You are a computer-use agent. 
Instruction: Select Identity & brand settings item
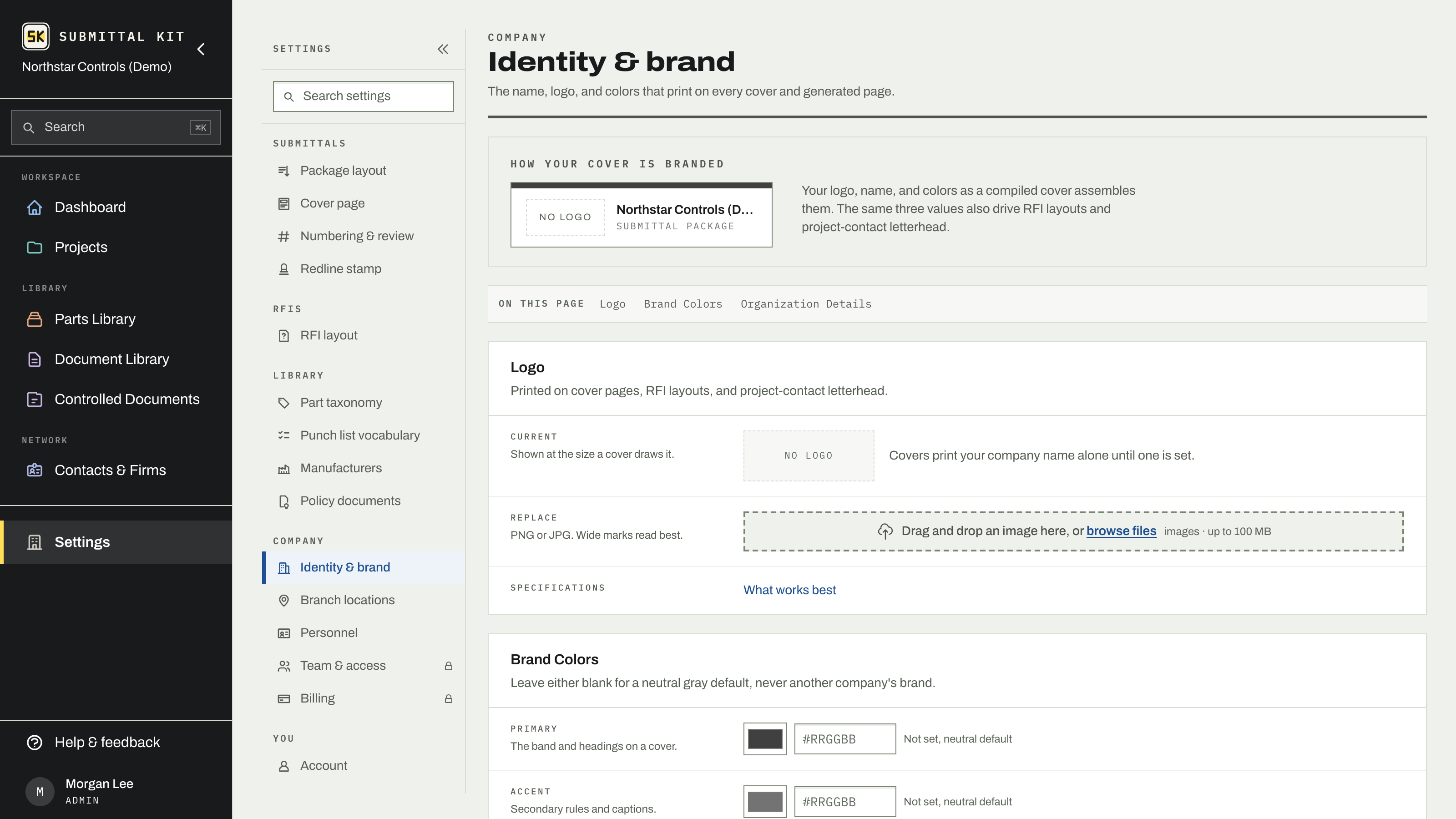pos(364,567)
